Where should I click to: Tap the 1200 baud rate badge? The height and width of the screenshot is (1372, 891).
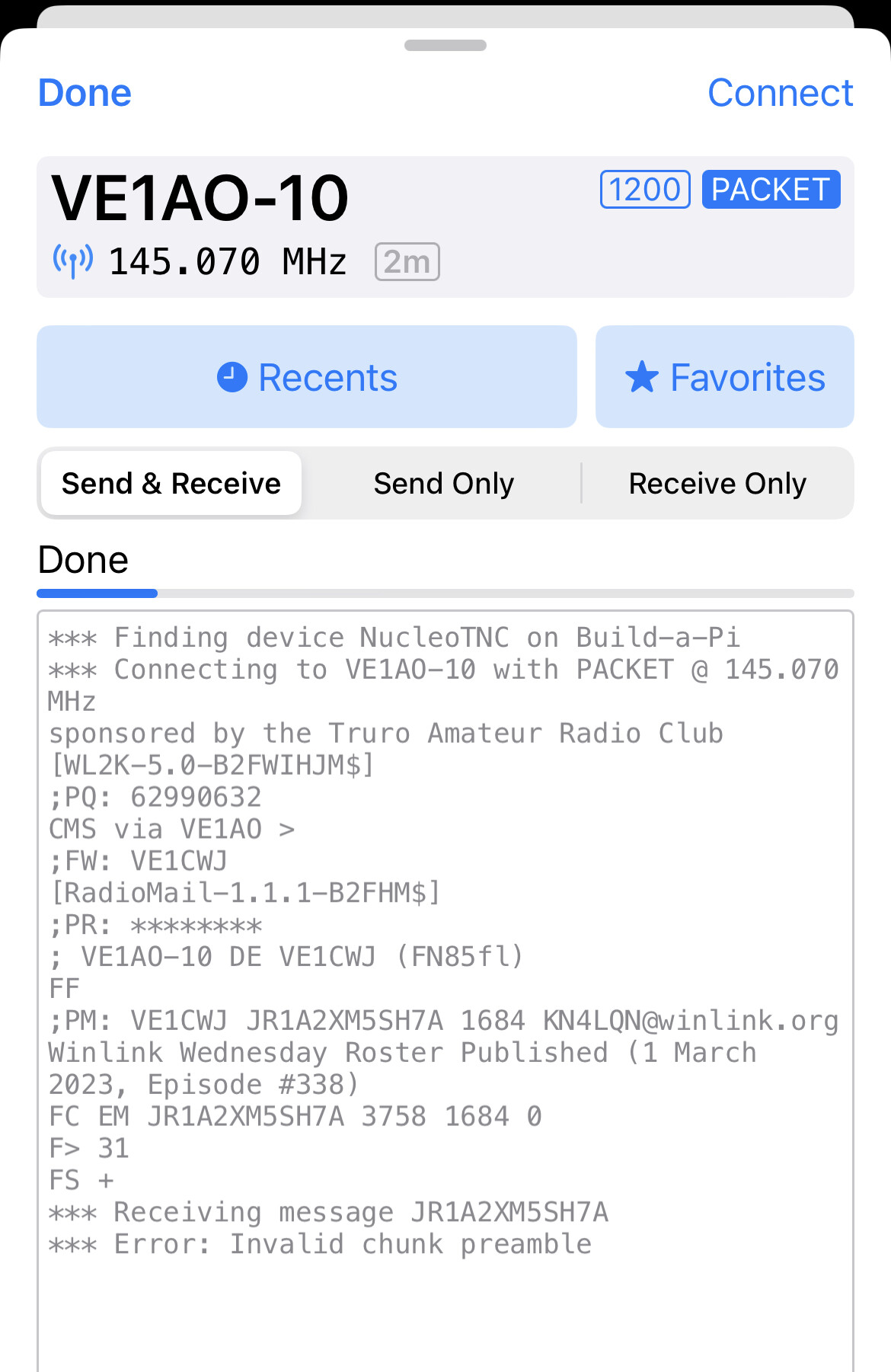[x=645, y=189]
